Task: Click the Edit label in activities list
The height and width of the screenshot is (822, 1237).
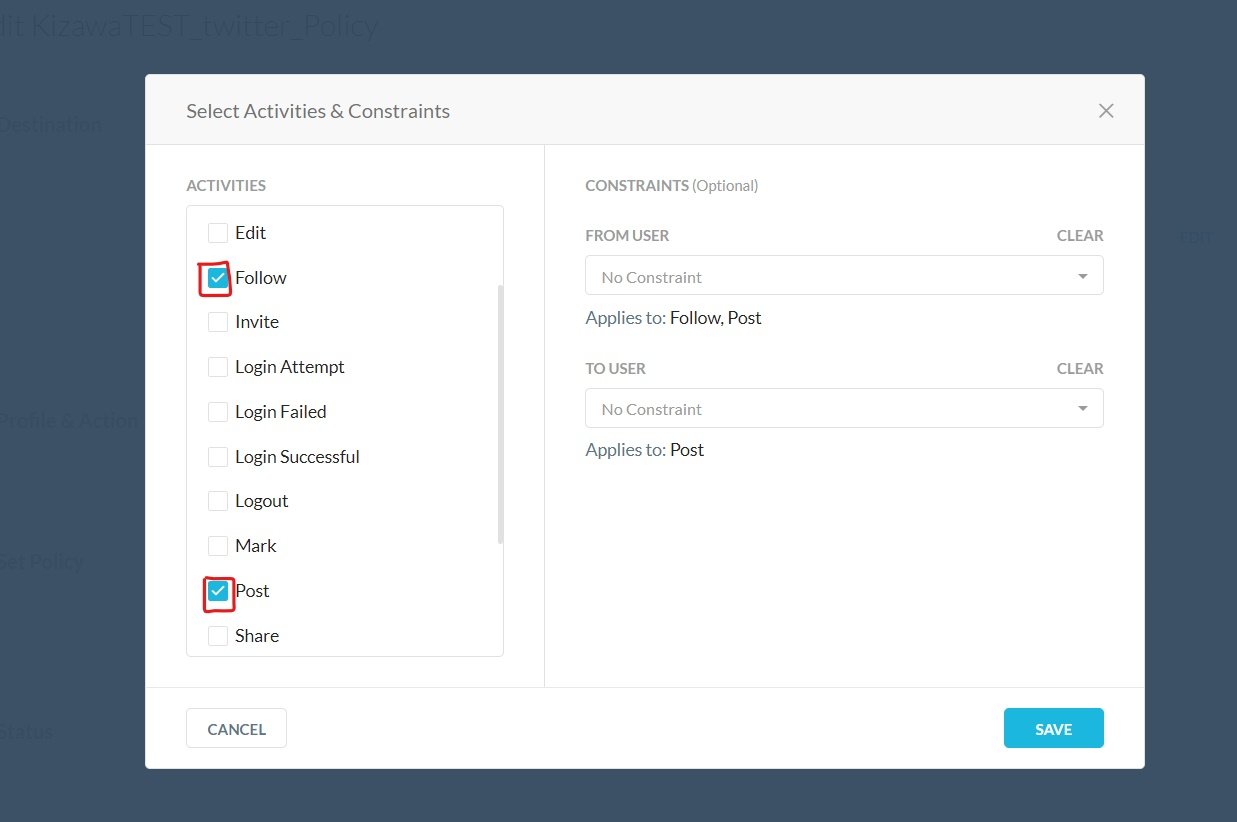Action: [251, 233]
